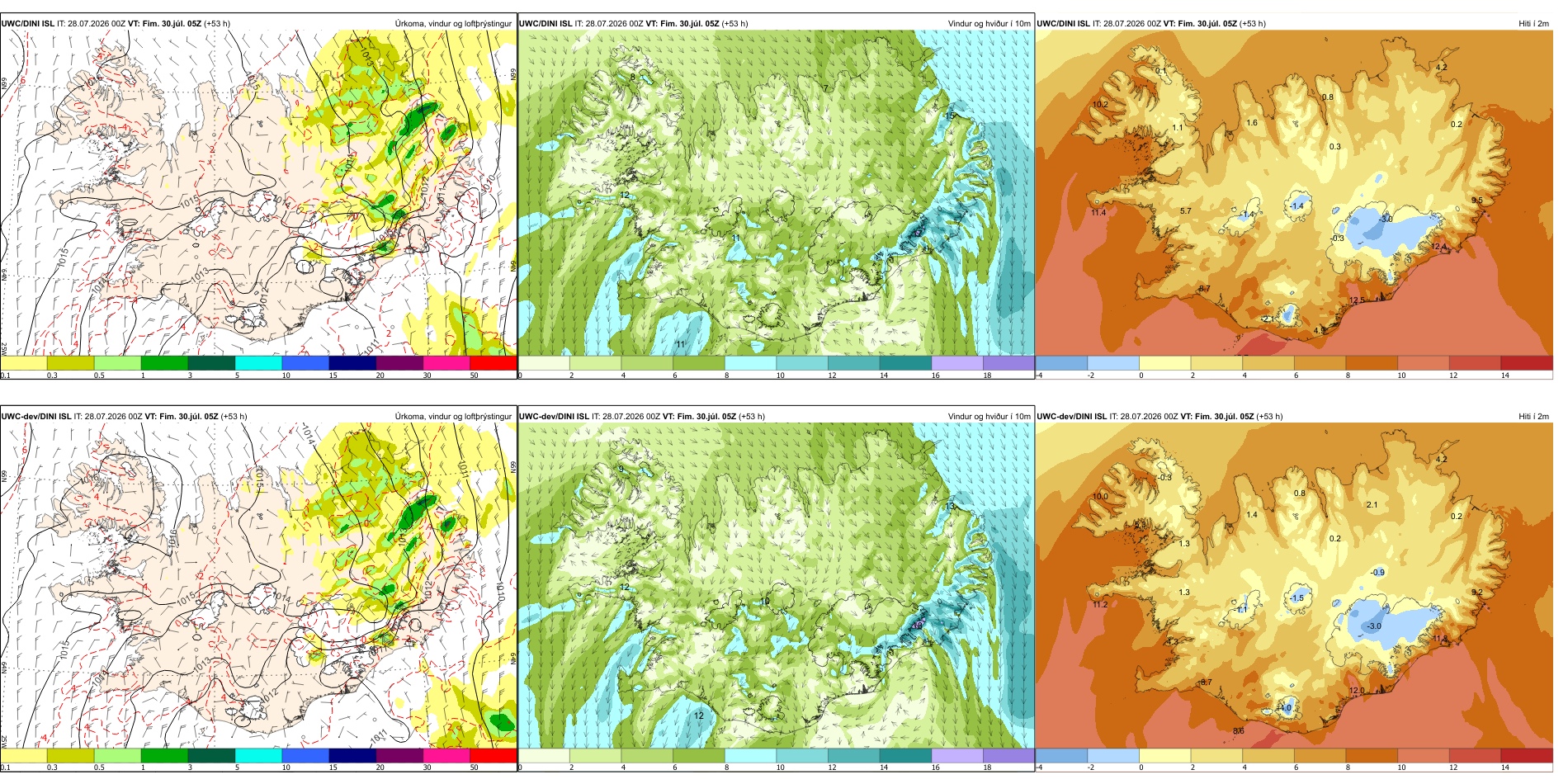Screen dimensions: 1568x784
Task: Click the 1.6 temperature value on UWC temperature map
Action: point(1252,123)
